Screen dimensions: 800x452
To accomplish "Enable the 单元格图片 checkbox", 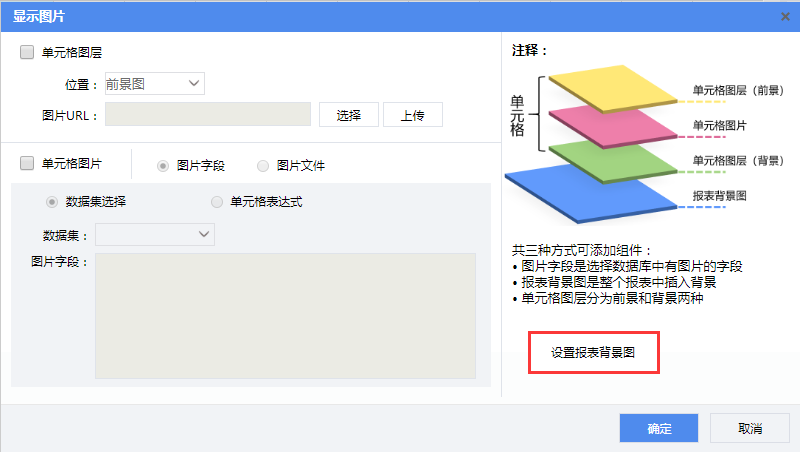I will click(27, 163).
